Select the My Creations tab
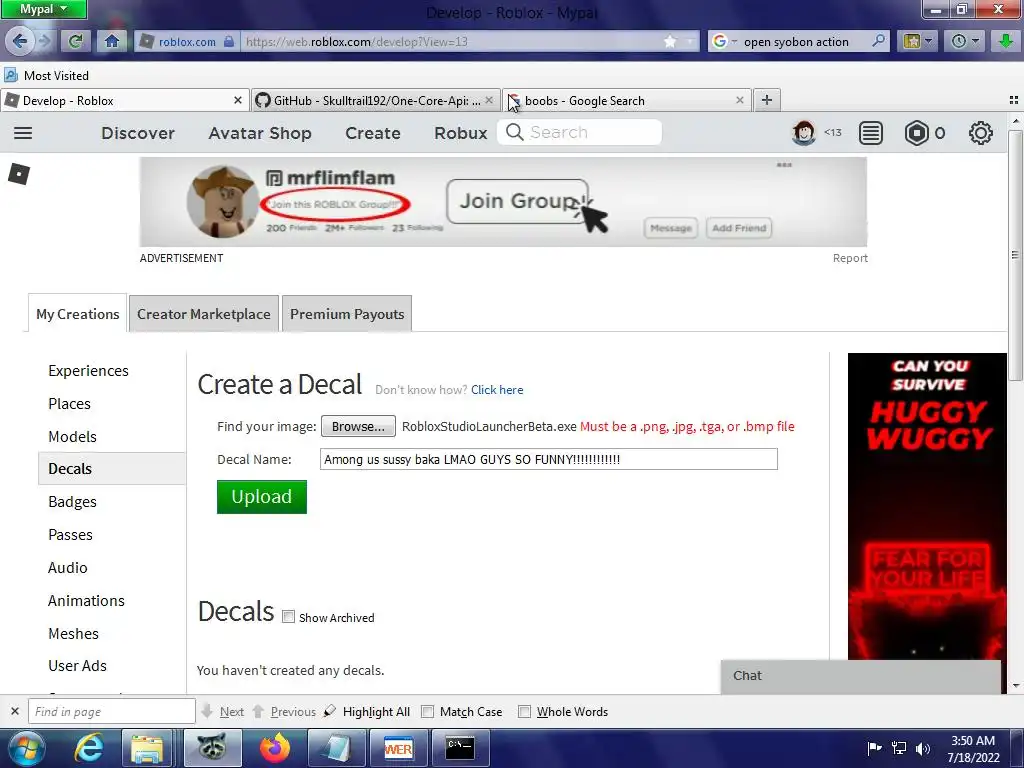Viewport: 1024px width, 768px height. point(78,314)
